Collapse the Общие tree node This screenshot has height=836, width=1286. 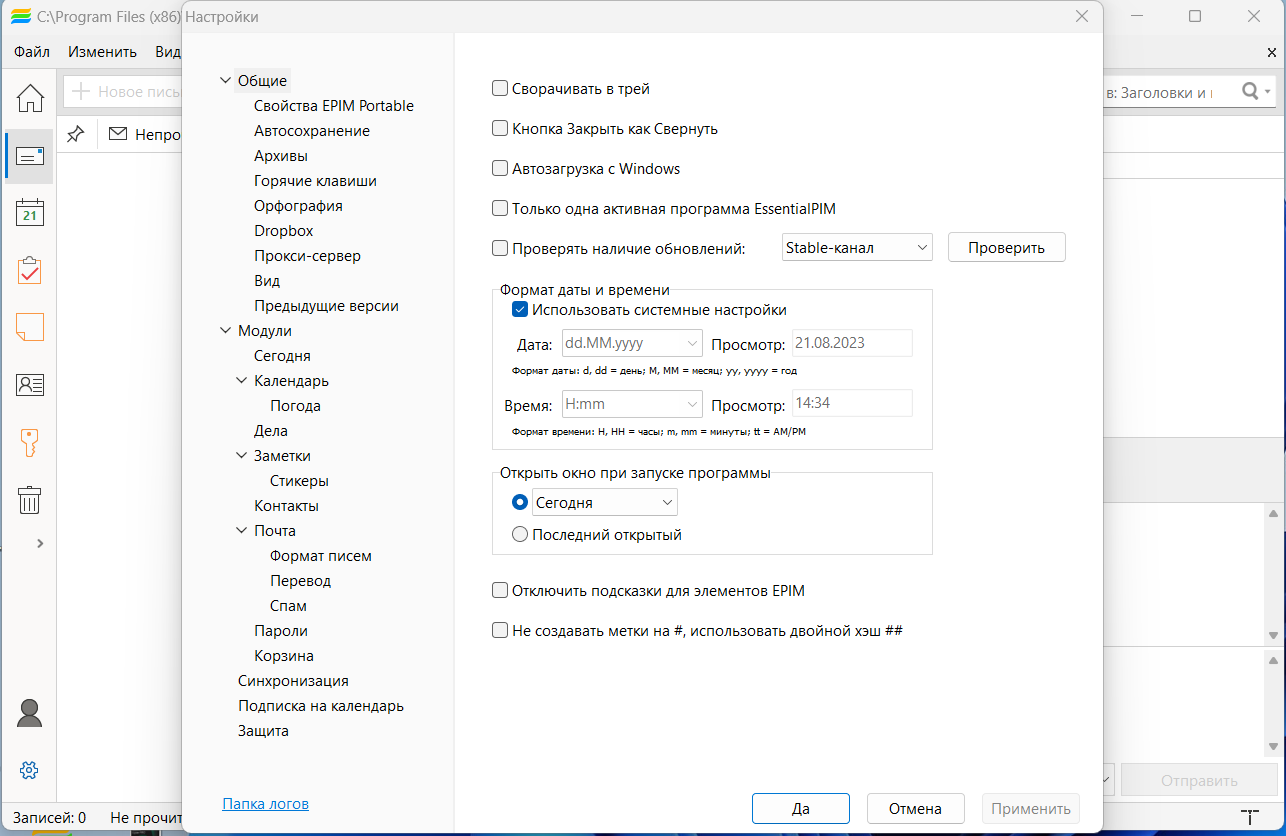pos(225,81)
